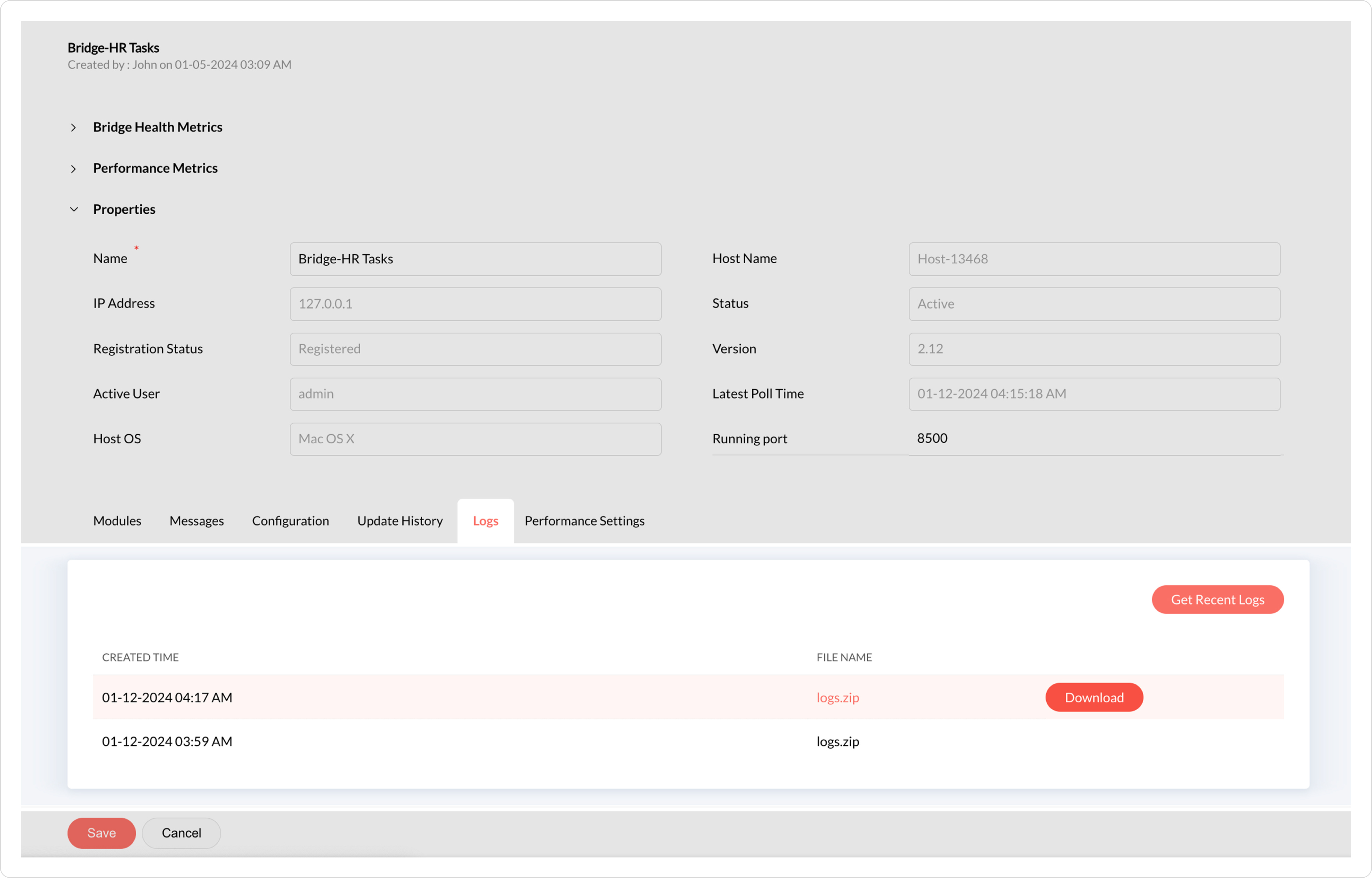1372x878 pixels.
Task: Click the Host Name field
Action: tap(1094, 259)
